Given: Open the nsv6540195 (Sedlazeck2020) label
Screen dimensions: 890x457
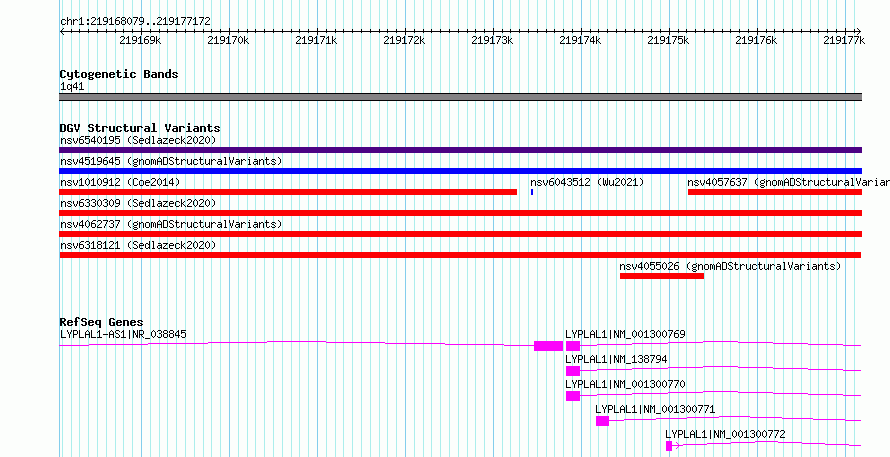Looking at the screenshot, I should (138, 140).
